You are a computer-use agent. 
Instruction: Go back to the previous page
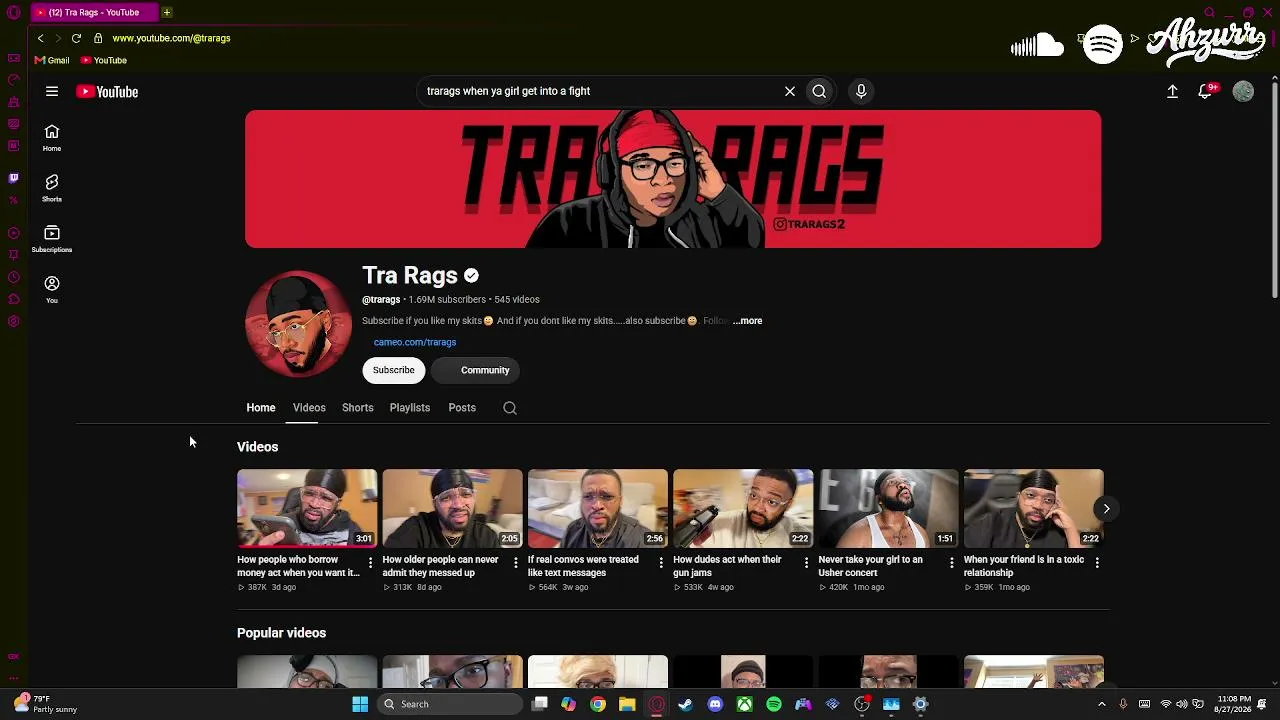pyautogui.click(x=40, y=38)
